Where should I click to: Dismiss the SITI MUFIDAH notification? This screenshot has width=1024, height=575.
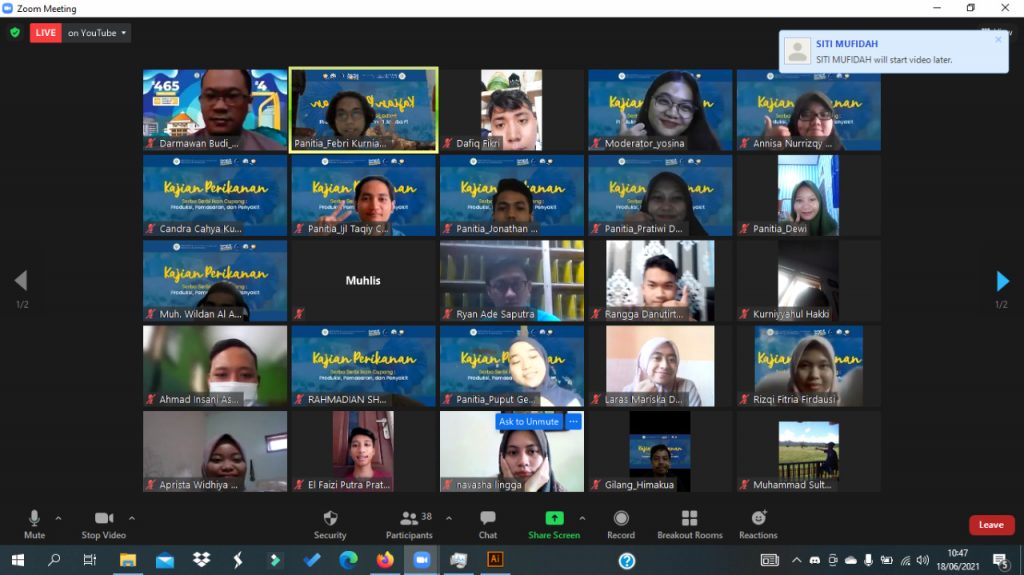point(997,40)
